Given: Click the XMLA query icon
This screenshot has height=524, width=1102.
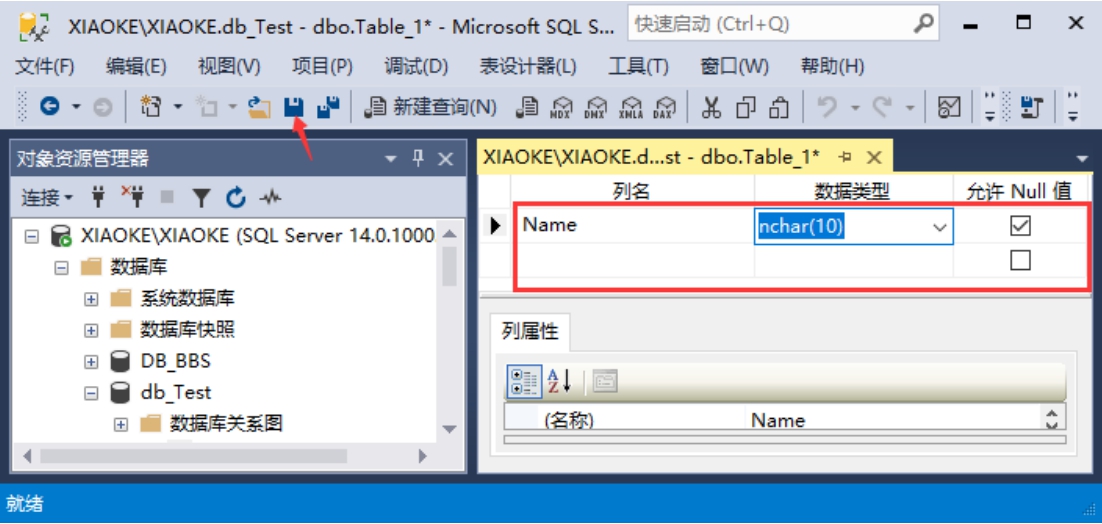Looking at the screenshot, I should pyautogui.click(x=630, y=107).
